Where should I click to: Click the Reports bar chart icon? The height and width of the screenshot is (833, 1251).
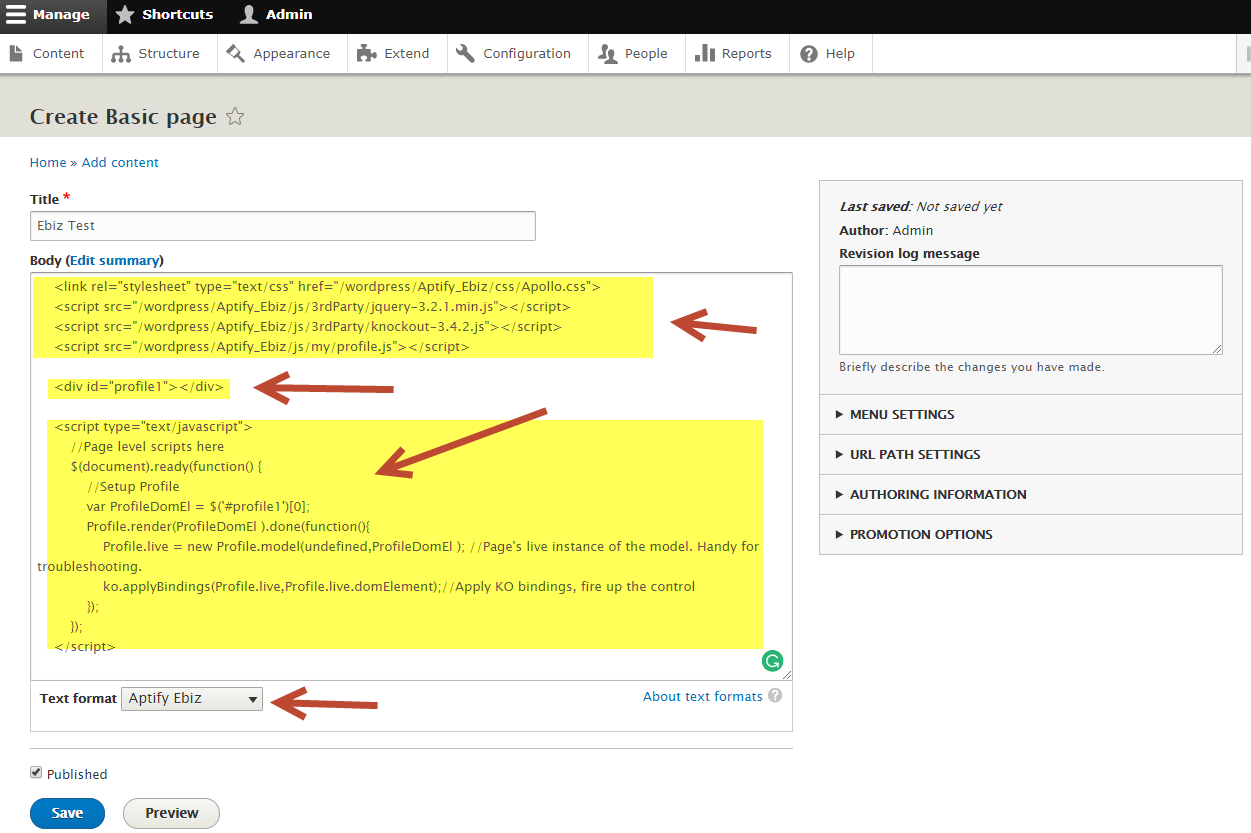click(704, 54)
